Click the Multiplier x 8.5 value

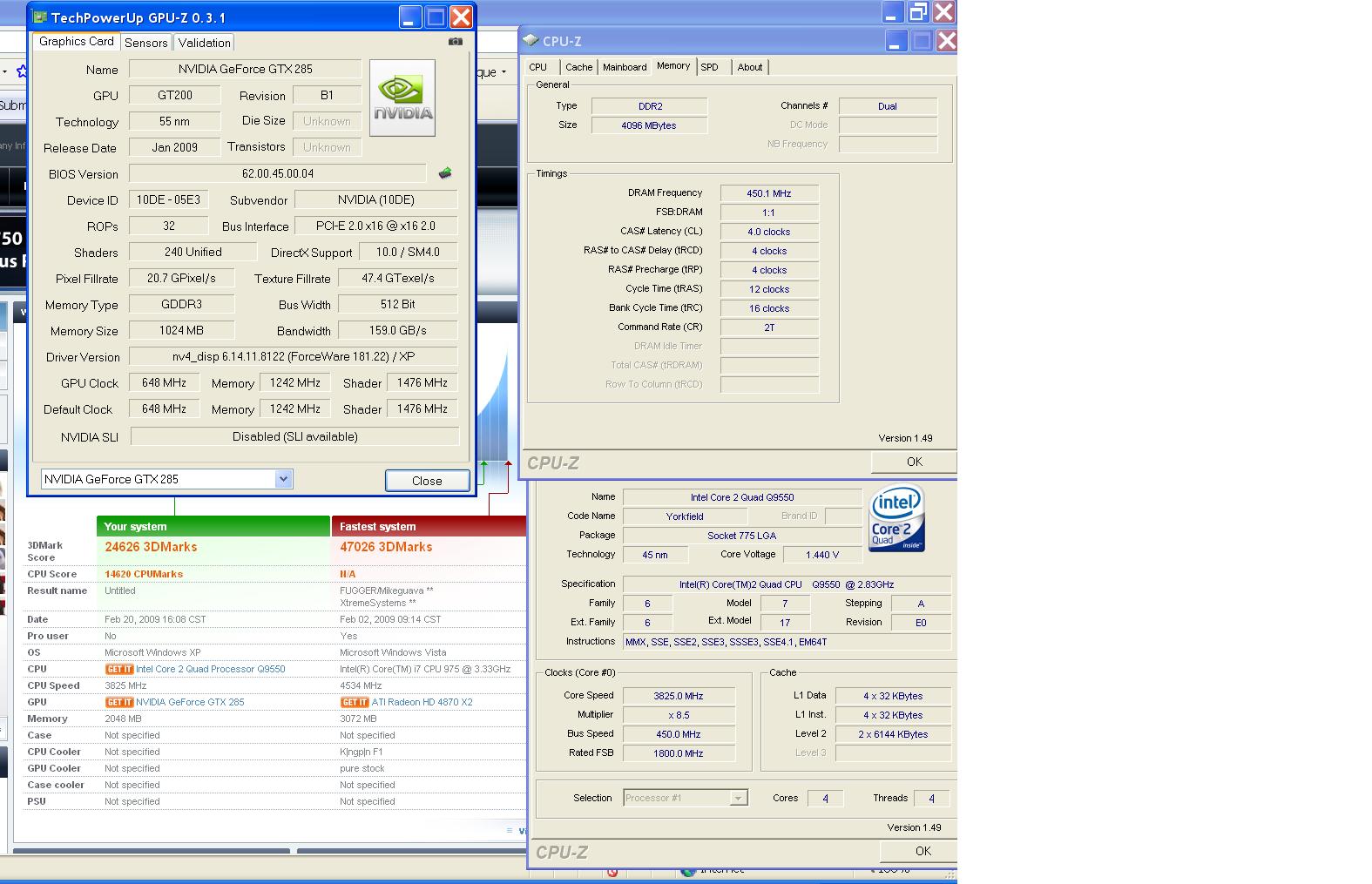coord(679,715)
